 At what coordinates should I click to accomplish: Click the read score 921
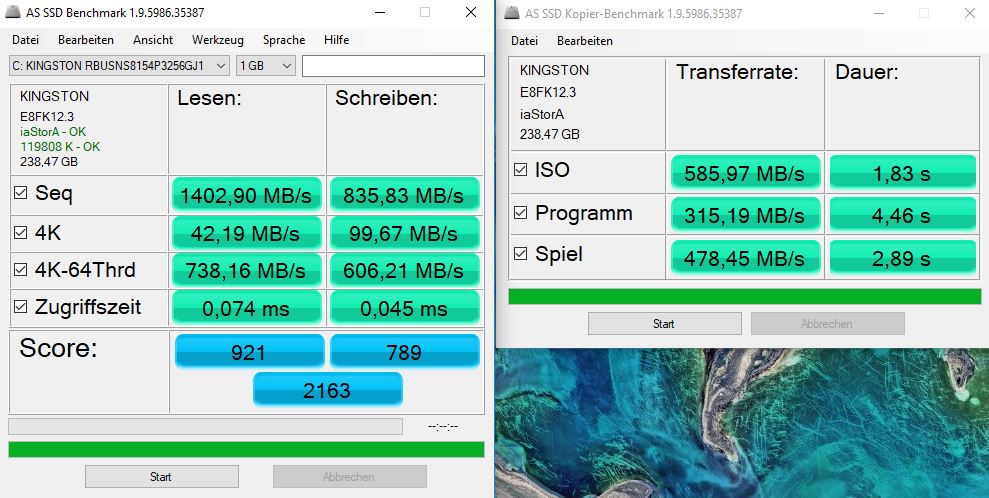(x=249, y=351)
